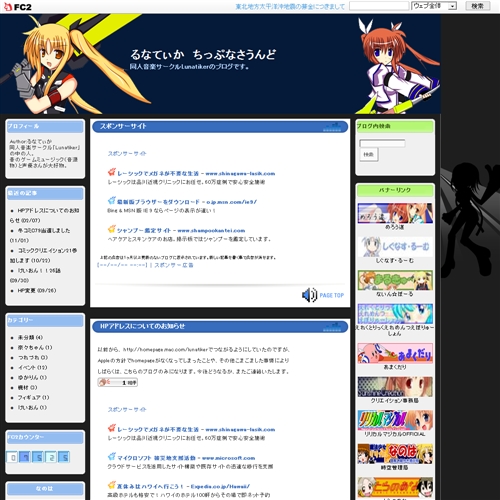Open the web-wide search scope dropdown

(x=434, y=6)
